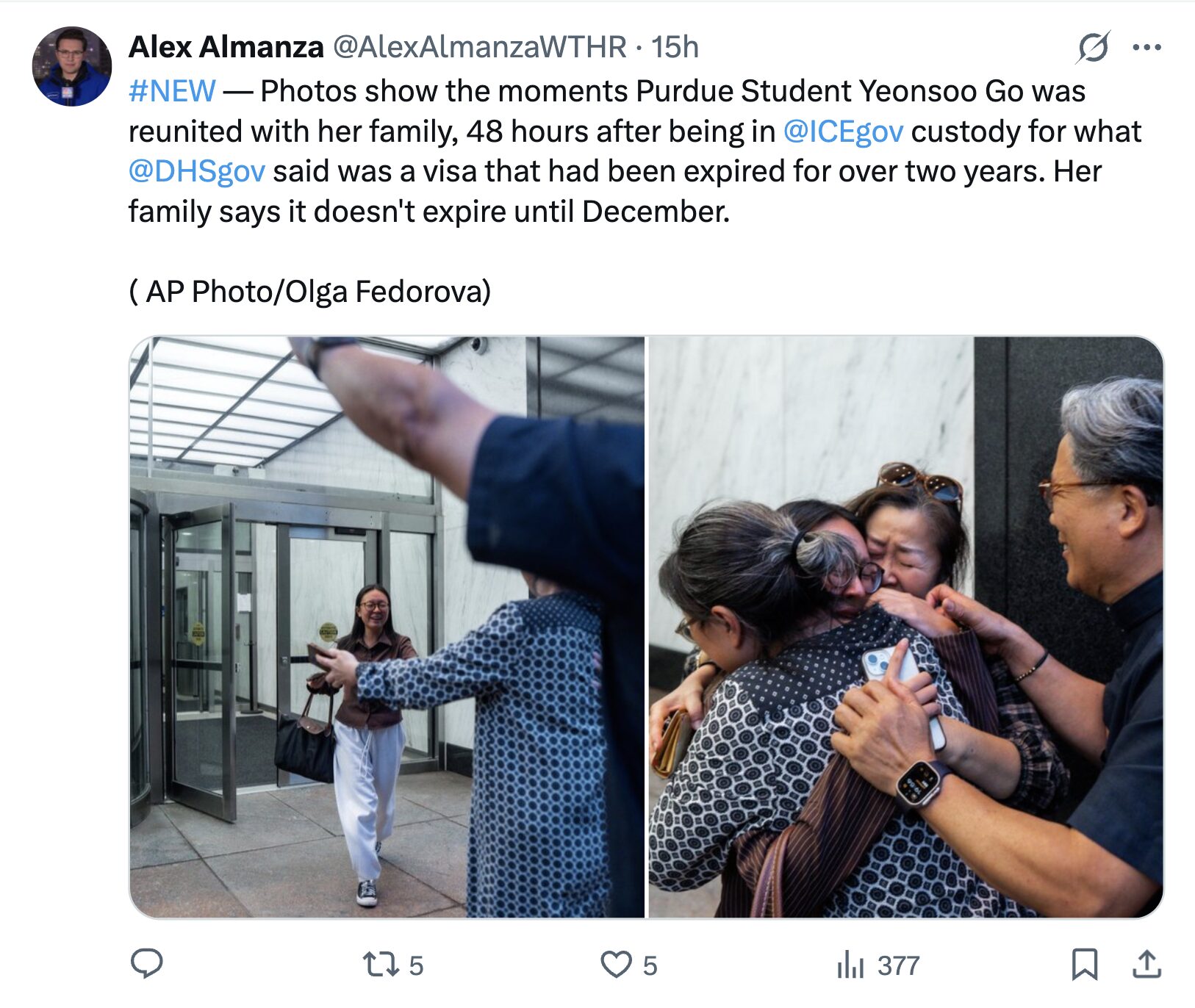
Task: Open Alex Almanza's profile avatar
Action: pyautogui.click(x=72, y=67)
